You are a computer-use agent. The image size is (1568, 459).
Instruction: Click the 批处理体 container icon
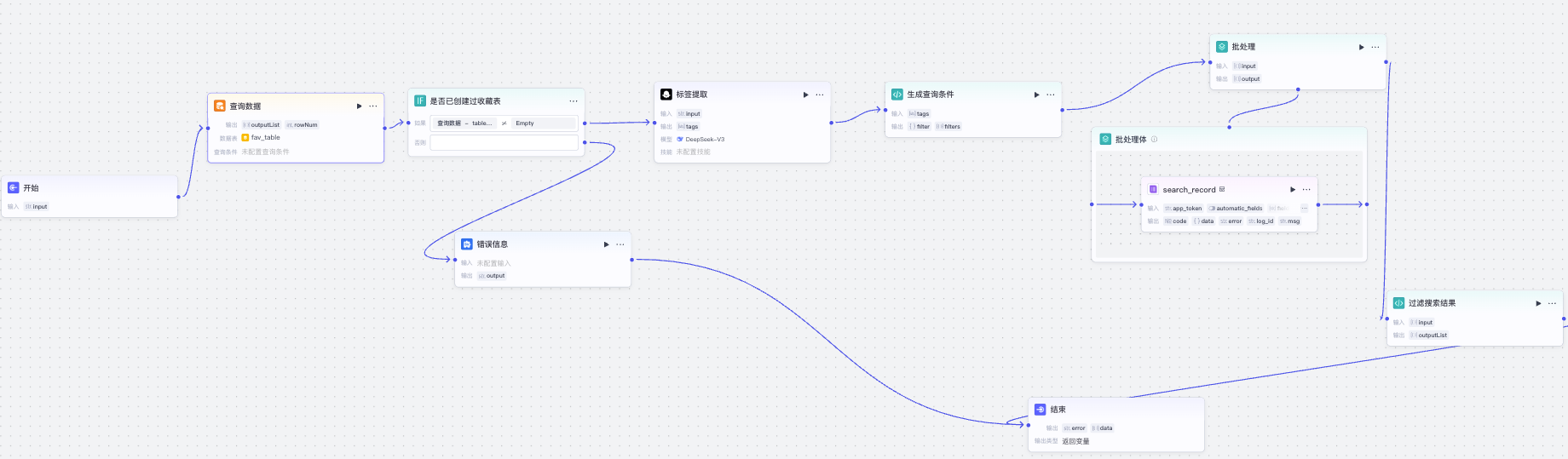point(1105,139)
